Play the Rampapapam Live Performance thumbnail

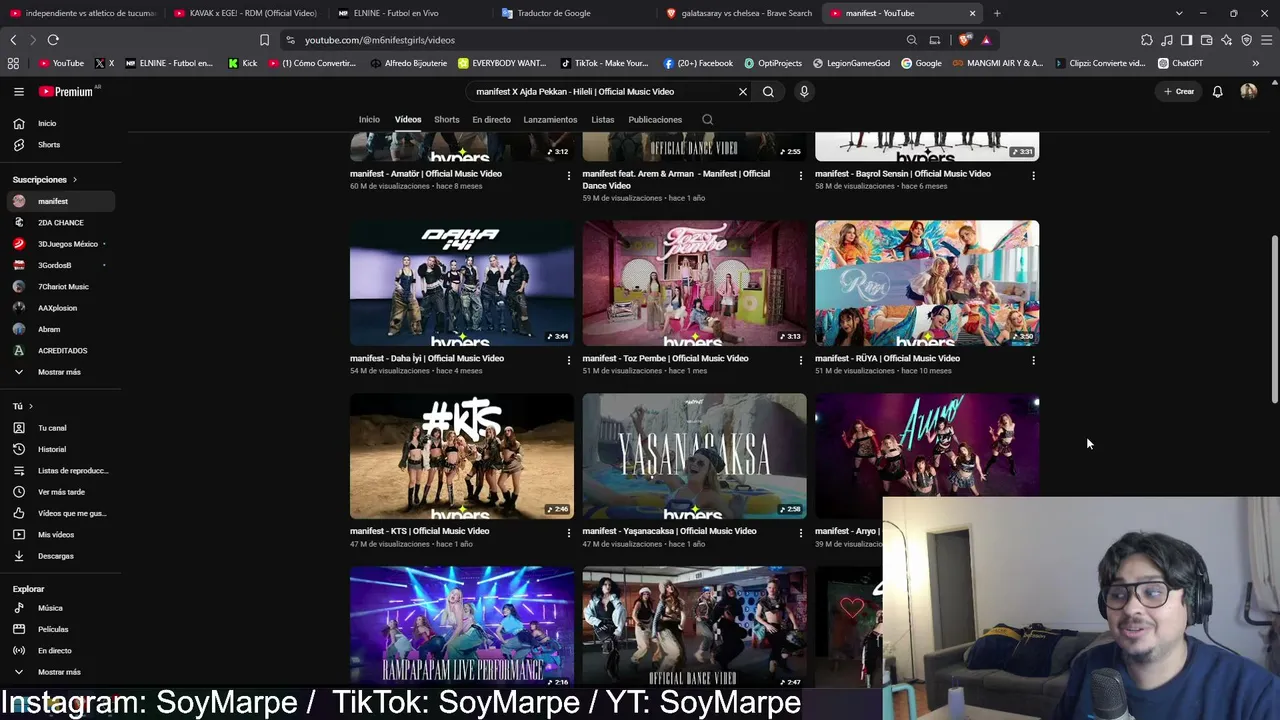(462, 627)
